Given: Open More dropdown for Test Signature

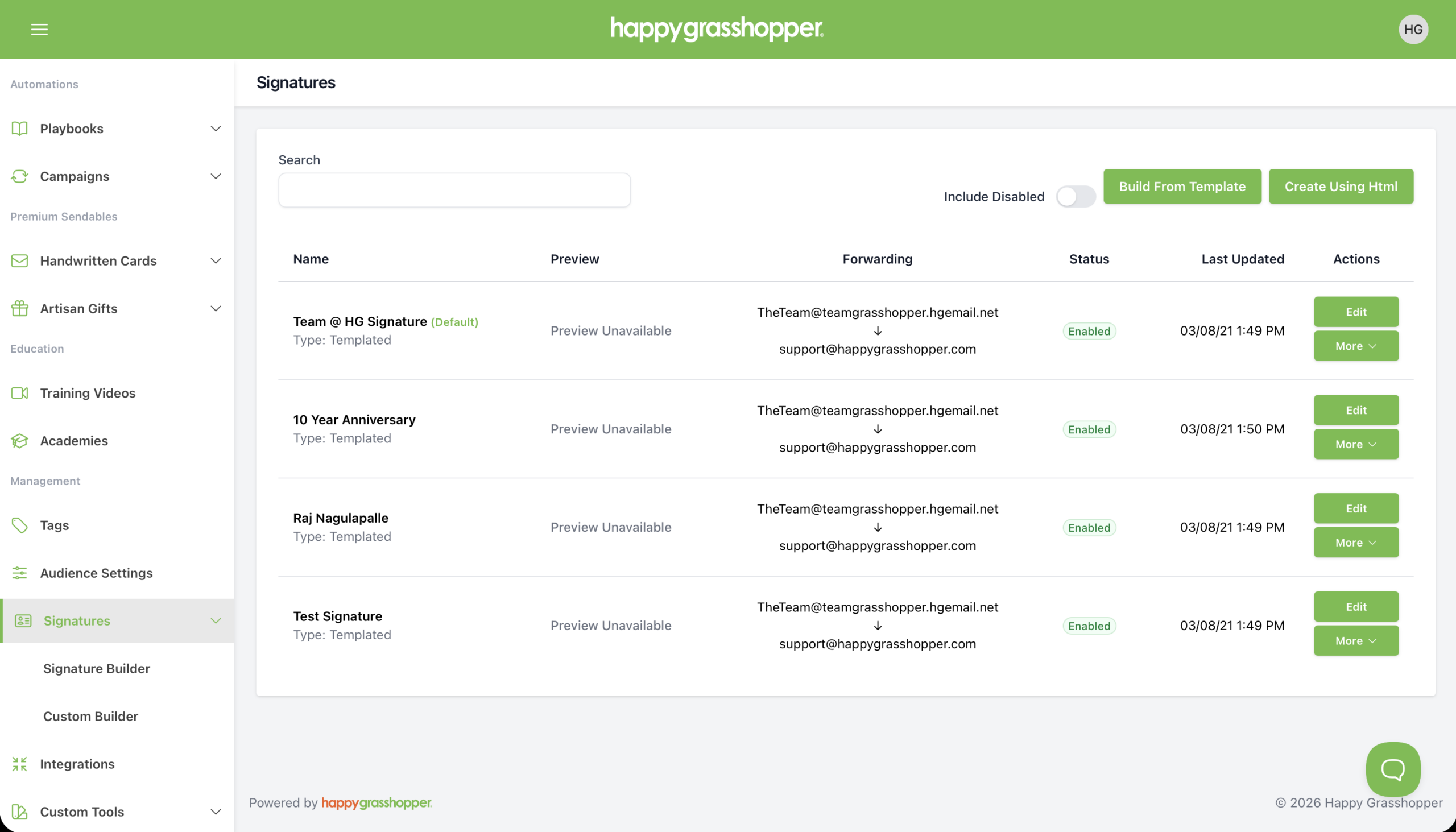Looking at the screenshot, I should tap(1355, 640).
